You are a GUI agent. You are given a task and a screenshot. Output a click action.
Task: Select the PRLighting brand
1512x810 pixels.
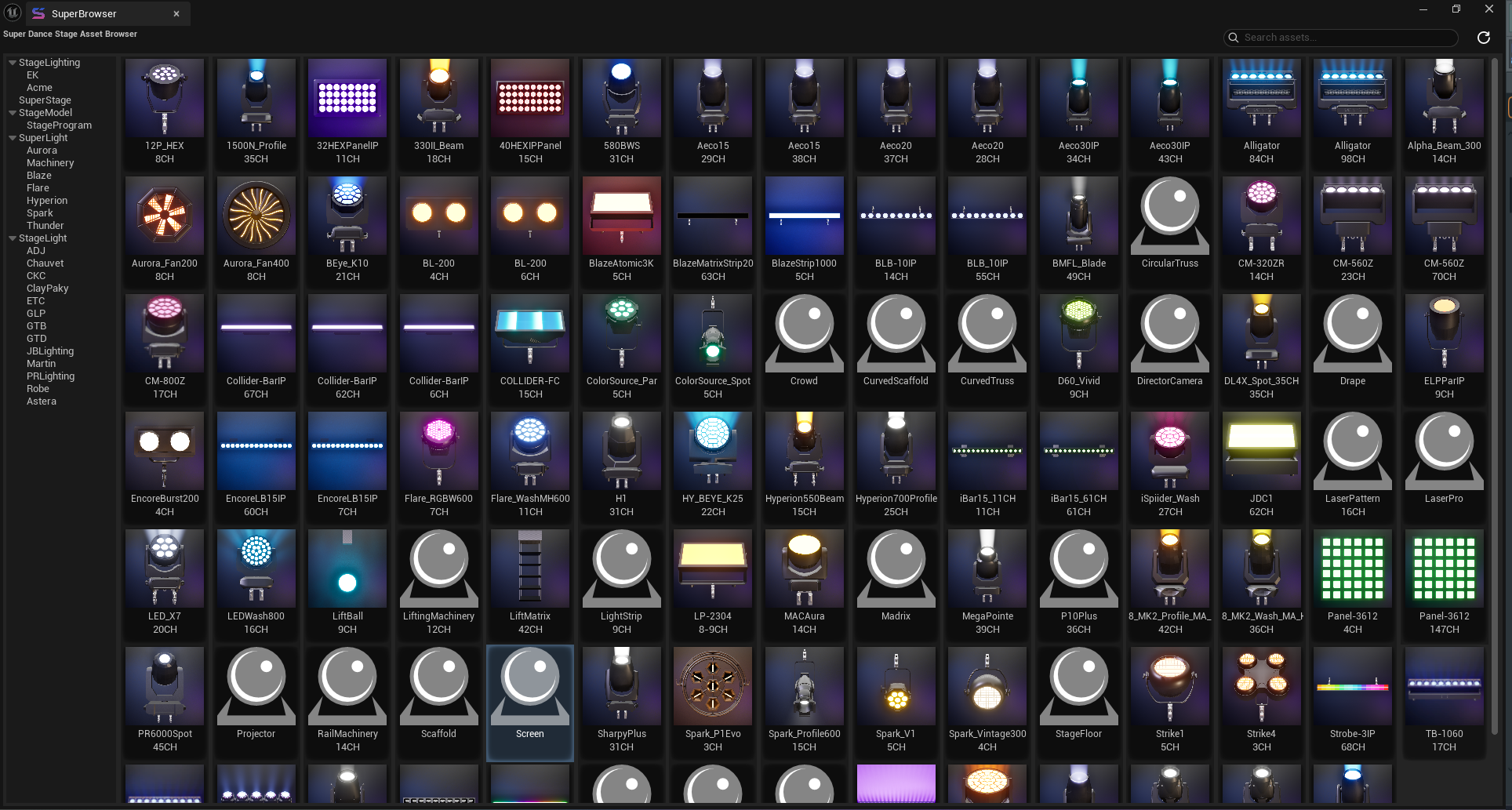tap(50, 376)
